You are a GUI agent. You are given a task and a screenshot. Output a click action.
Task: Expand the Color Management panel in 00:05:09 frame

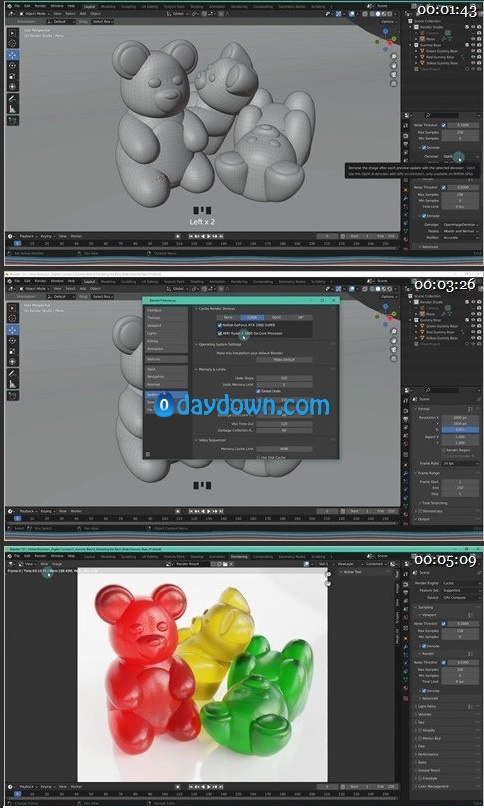[x=432, y=786]
